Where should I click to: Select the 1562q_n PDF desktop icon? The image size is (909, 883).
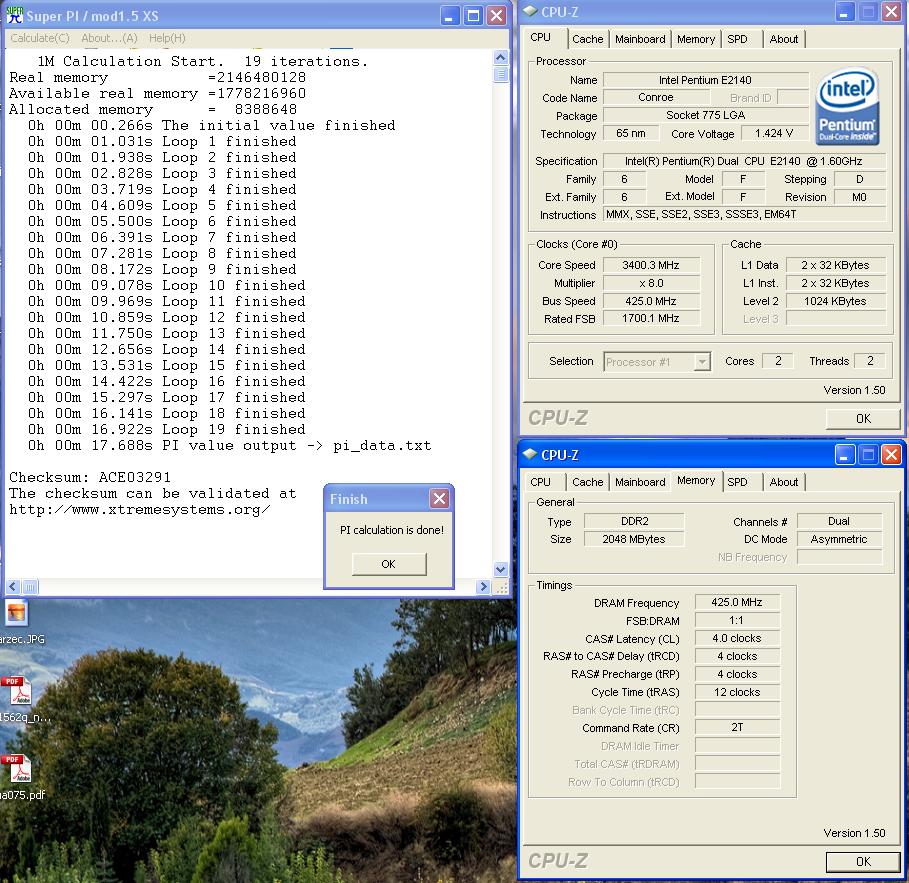[16, 690]
